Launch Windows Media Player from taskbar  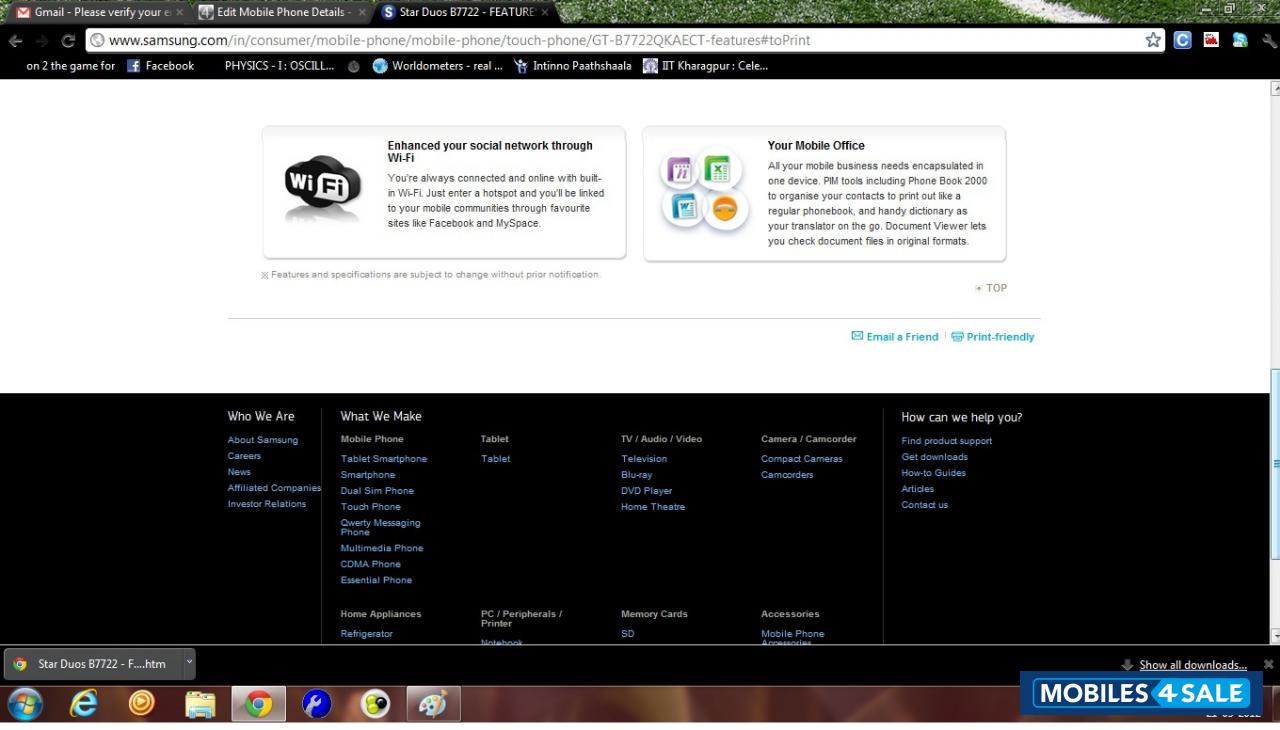coord(142,704)
